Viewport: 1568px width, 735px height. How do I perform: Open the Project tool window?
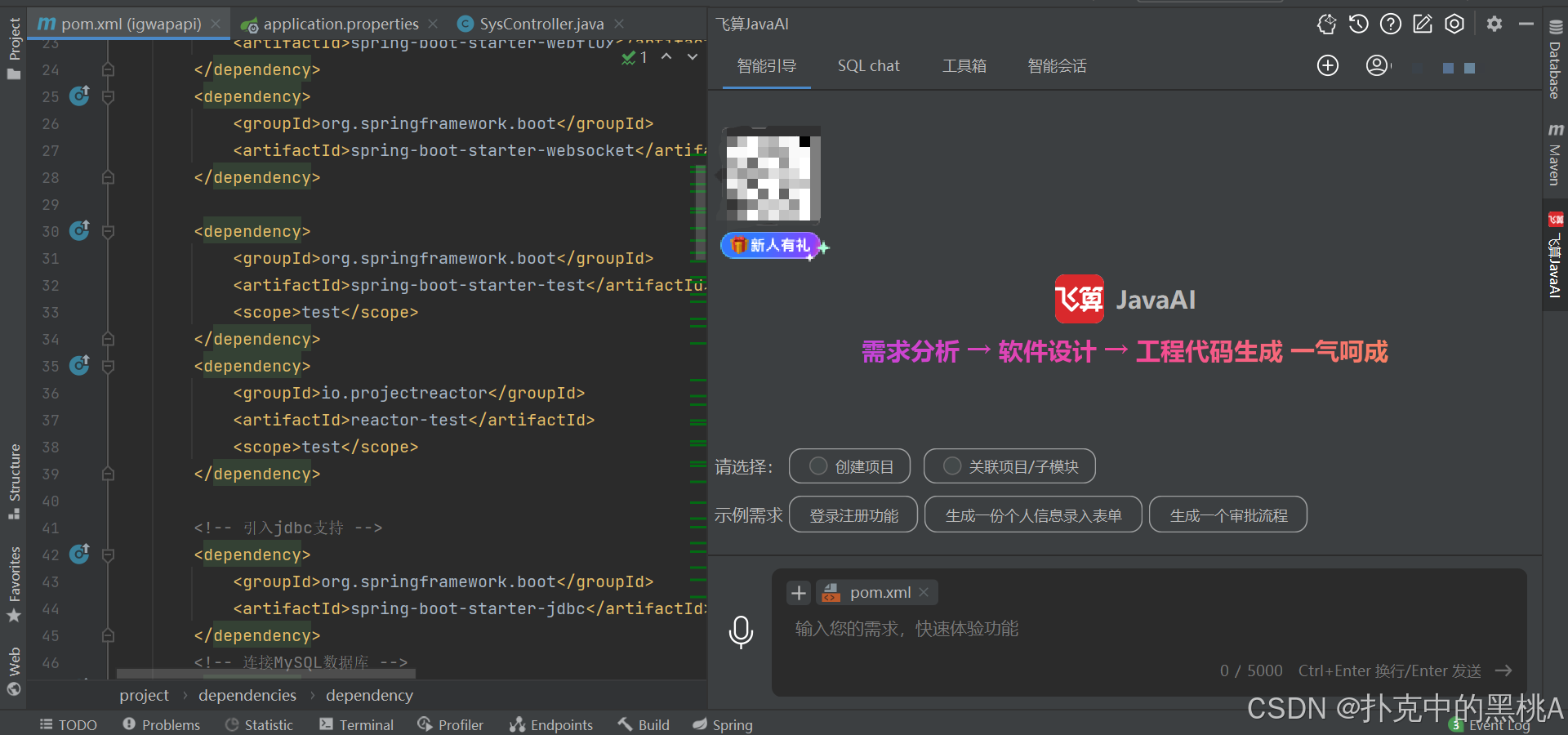(14, 48)
